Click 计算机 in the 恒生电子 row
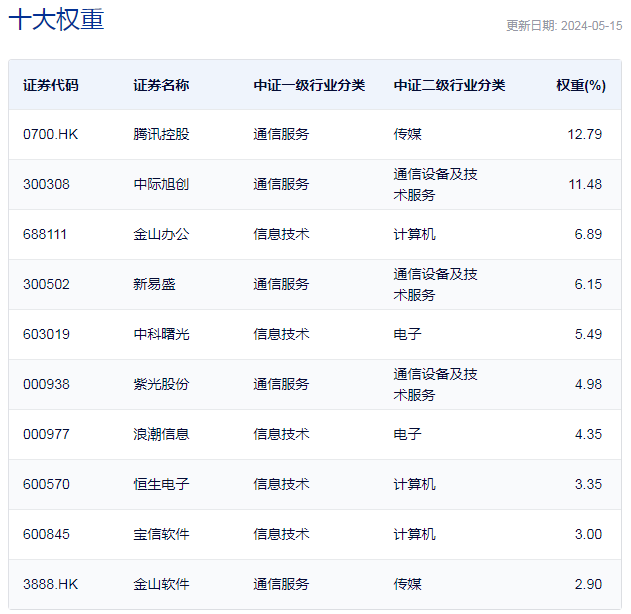Viewport: 631px width, 614px height. [414, 484]
